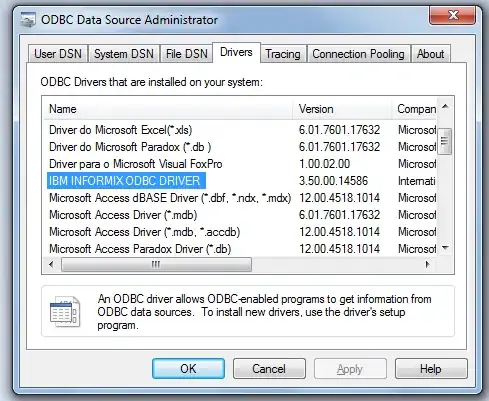Sort drivers by the Version column header
The image size is (489, 401).
(x=342, y=109)
